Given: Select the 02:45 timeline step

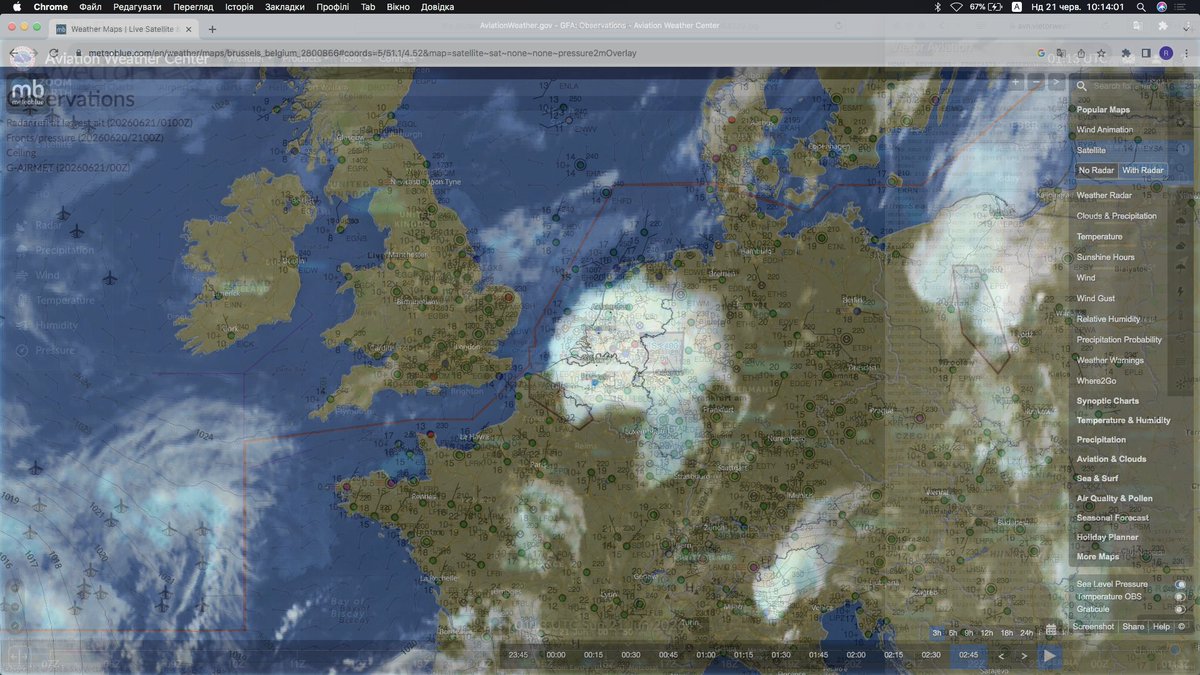Looking at the screenshot, I should [x=968, y=655].
